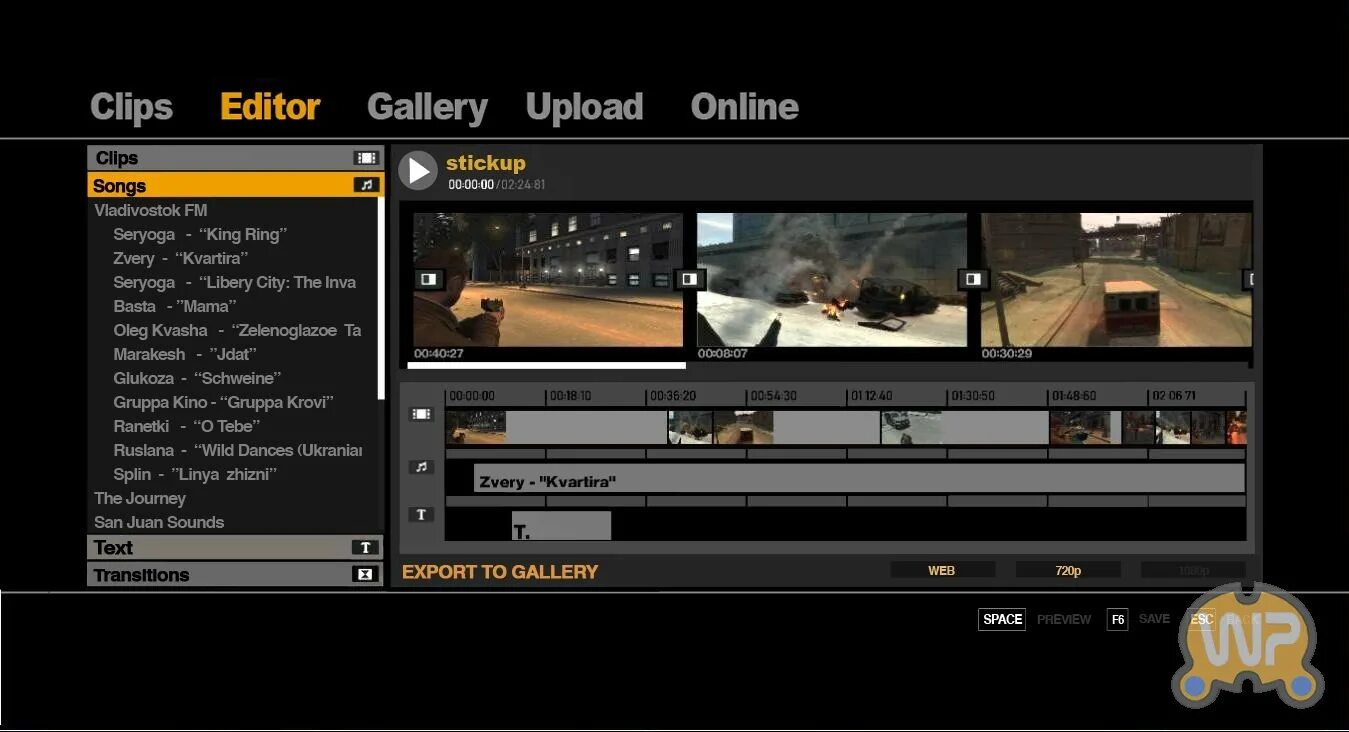Click the transition icon on the Transitions header

[x=366, y=575]
